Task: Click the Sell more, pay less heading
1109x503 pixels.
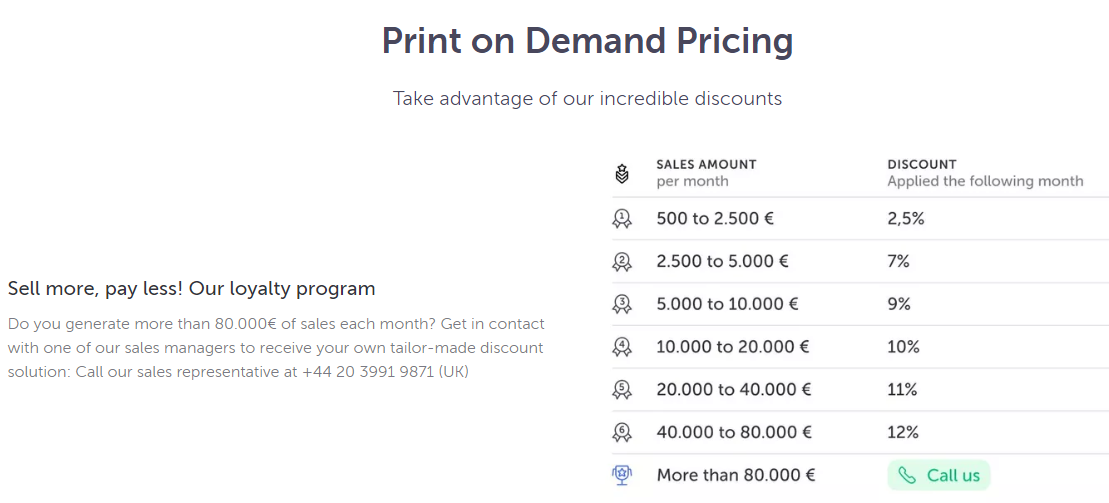Action: pos(191,289)
